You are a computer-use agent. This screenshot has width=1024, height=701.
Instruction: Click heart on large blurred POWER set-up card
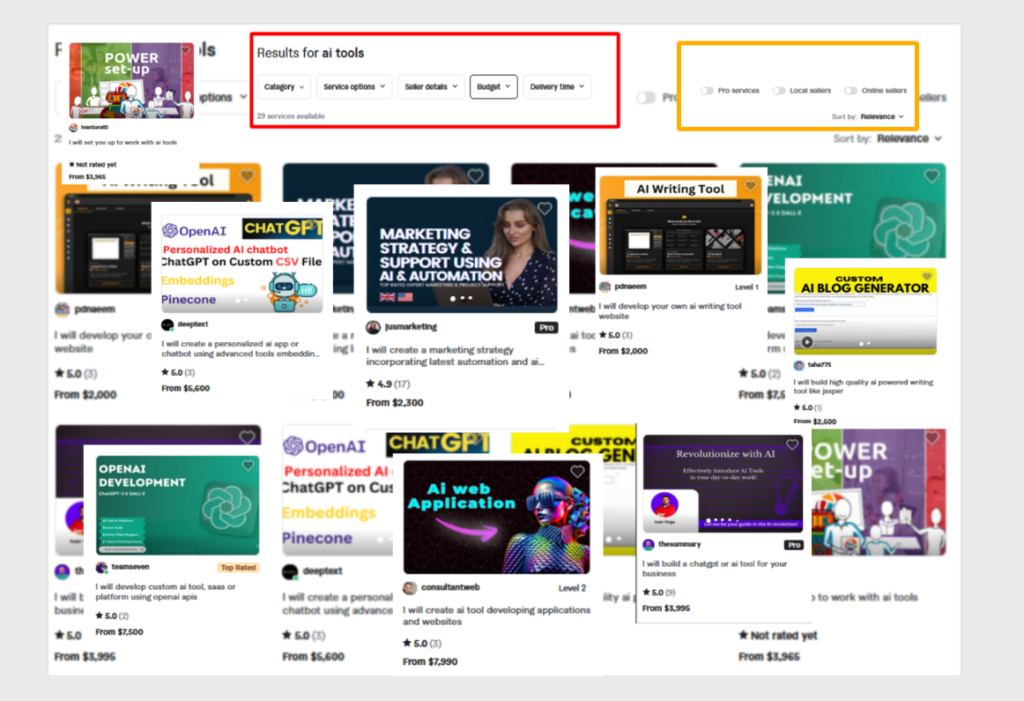(932, 438)
